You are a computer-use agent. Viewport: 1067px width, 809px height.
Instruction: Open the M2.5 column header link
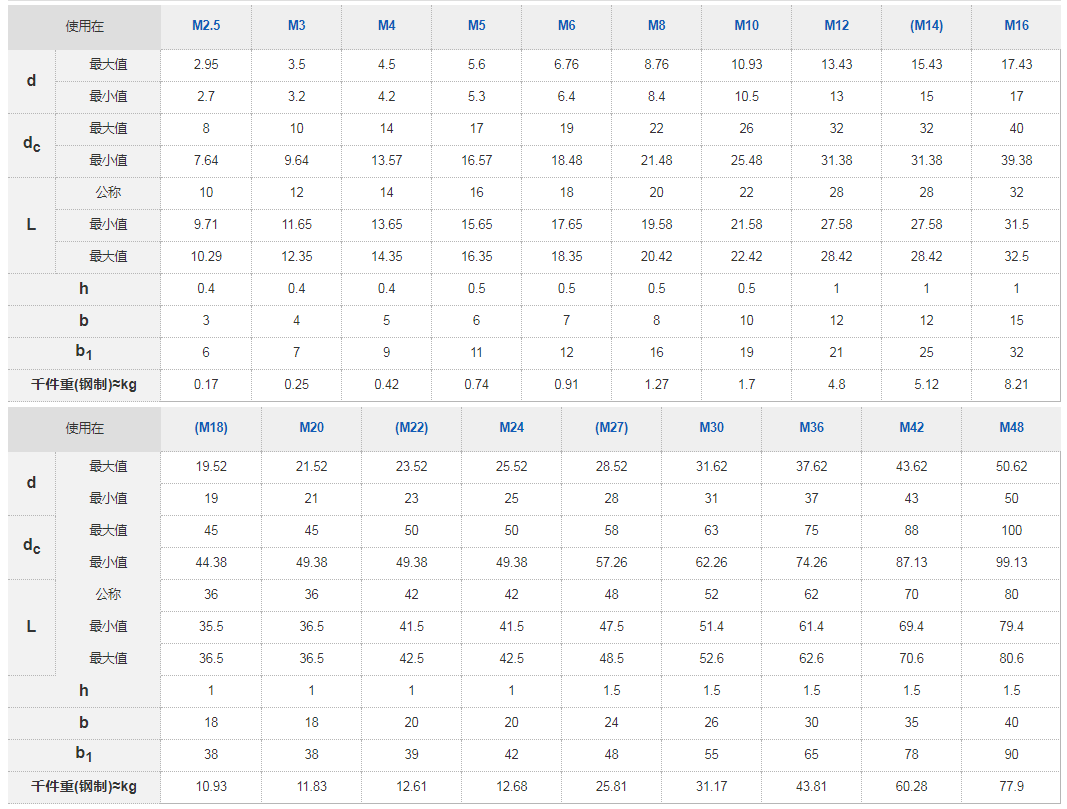point(206,26)
